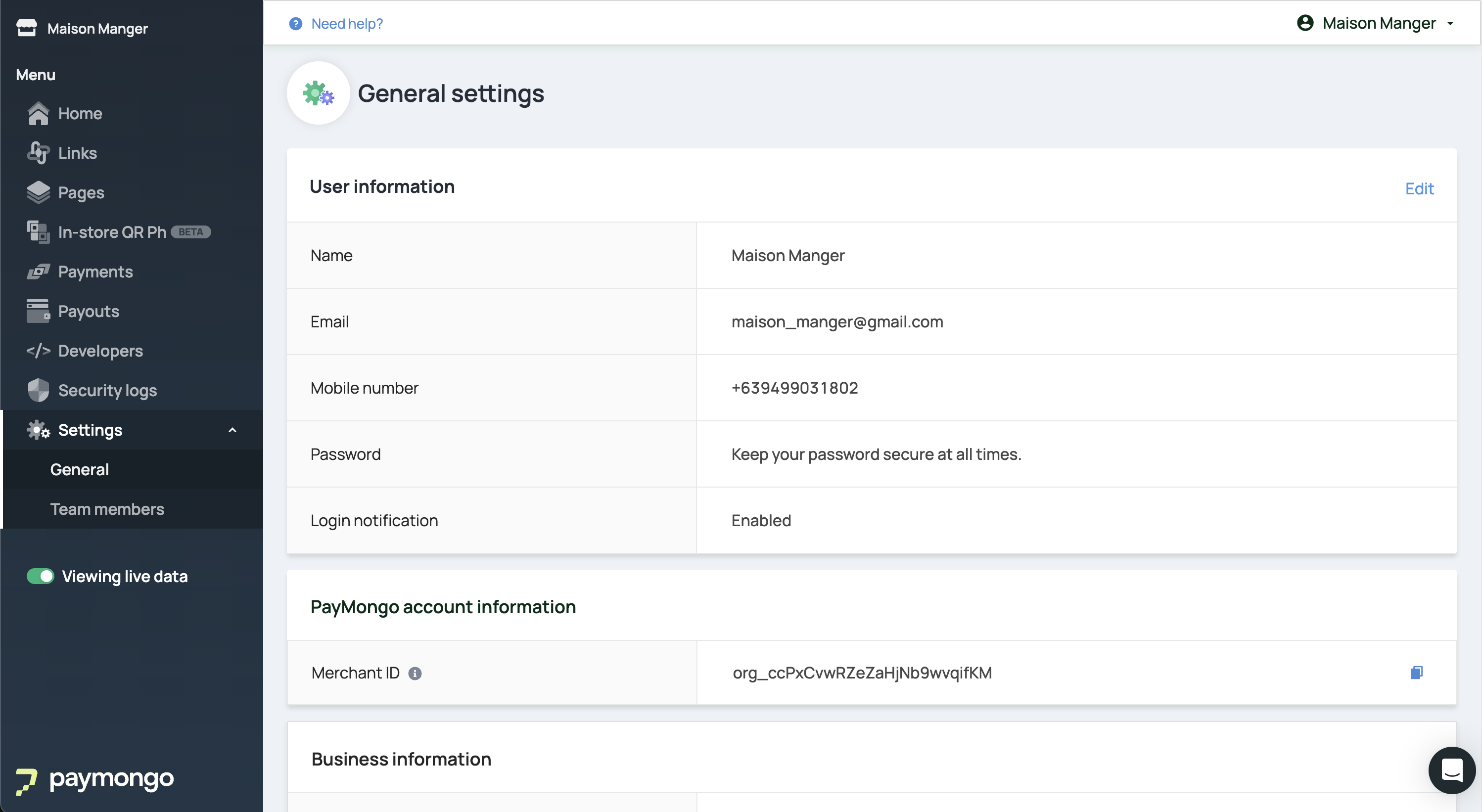Image resolution: width=1482 pixels, height=812 pixels.
Task: Click the Home house icon
Action: [38, 113]
